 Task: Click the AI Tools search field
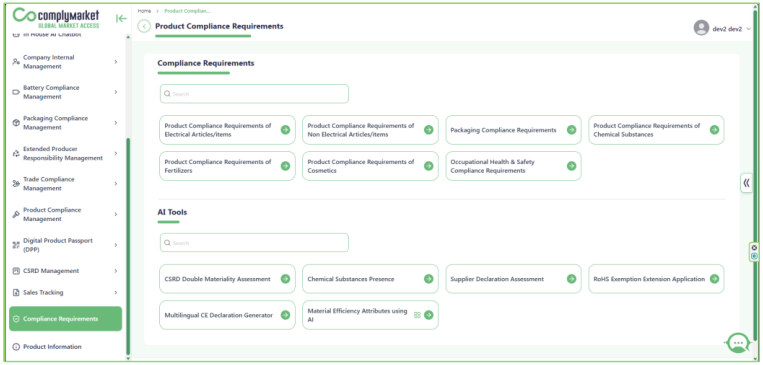click(x=254, y=243)
